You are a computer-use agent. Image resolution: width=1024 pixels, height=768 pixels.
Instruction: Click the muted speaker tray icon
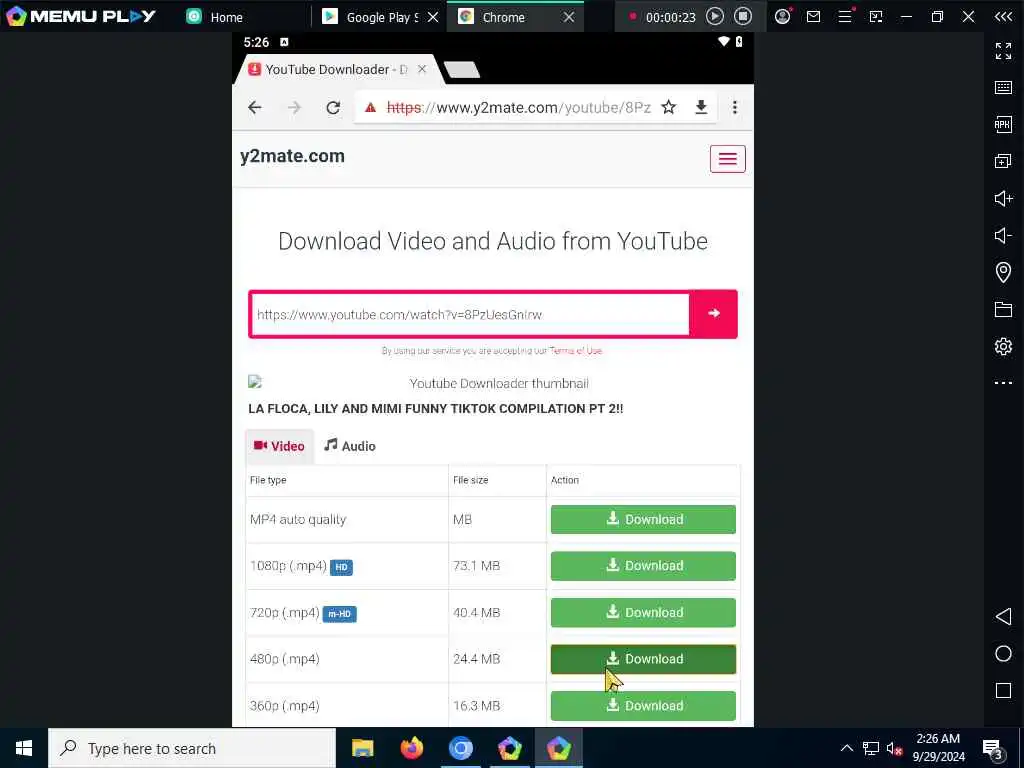(x=894, y=748)
